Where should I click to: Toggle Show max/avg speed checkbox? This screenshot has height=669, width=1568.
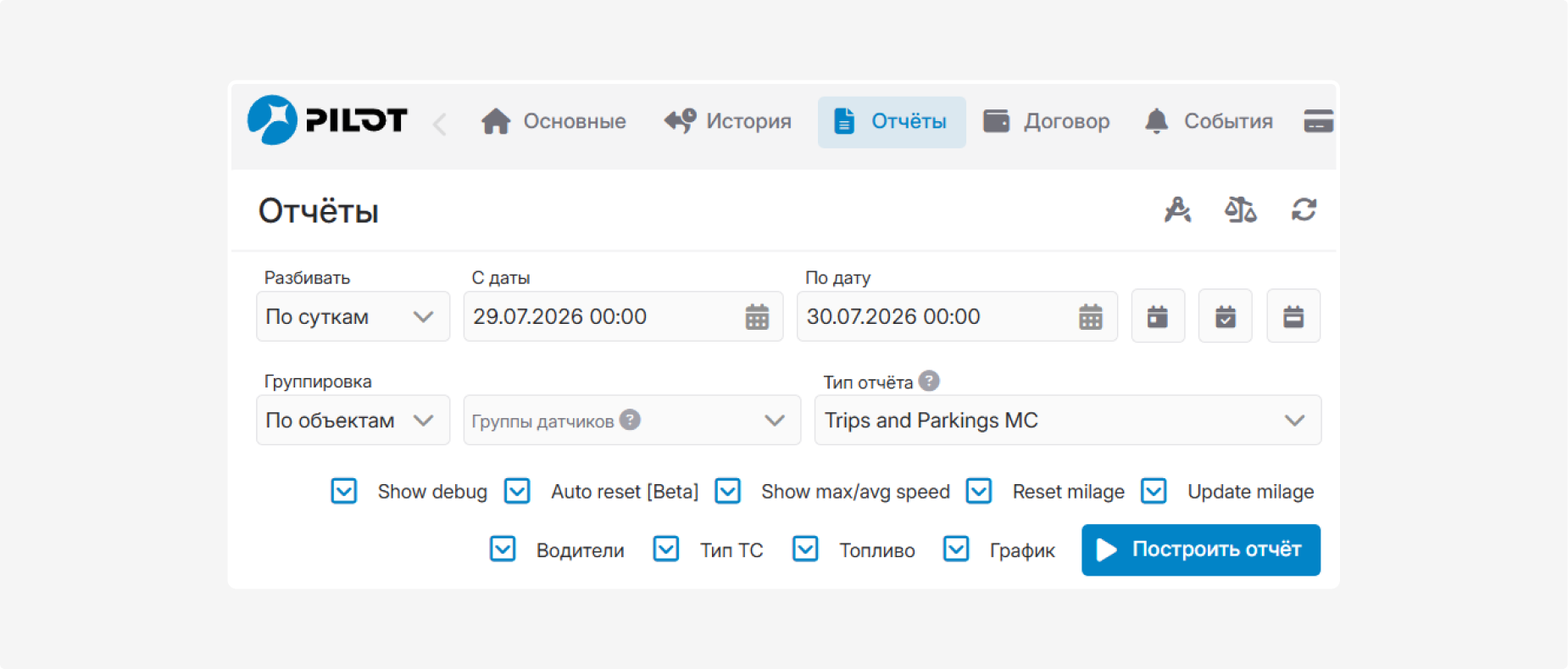click(x=728, y=491)
